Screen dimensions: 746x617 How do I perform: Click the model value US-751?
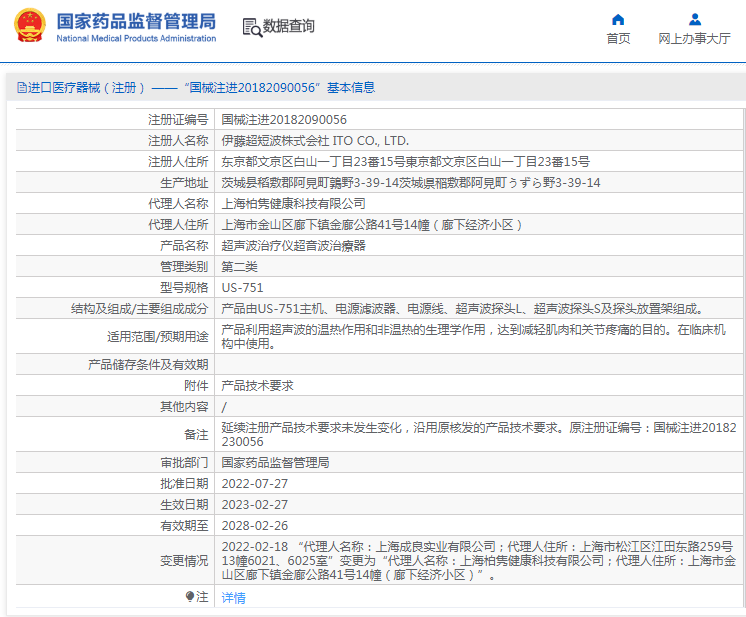pos(242,288)
